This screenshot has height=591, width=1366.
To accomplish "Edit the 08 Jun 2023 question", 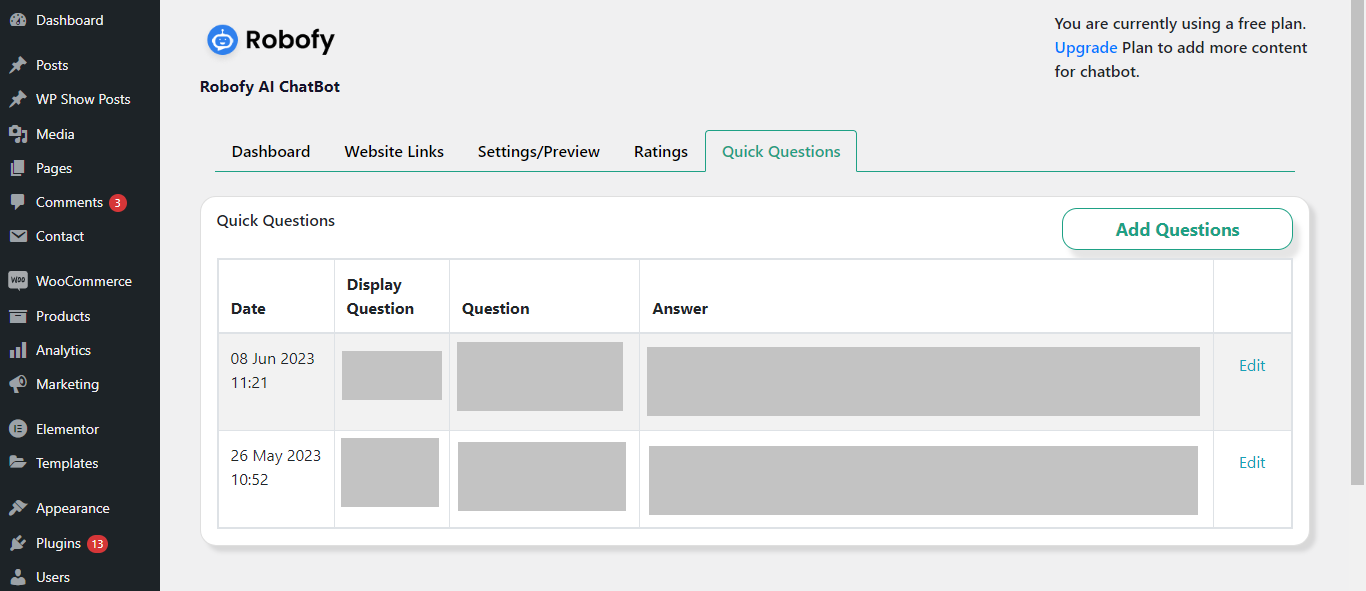I will (1252, 366).
